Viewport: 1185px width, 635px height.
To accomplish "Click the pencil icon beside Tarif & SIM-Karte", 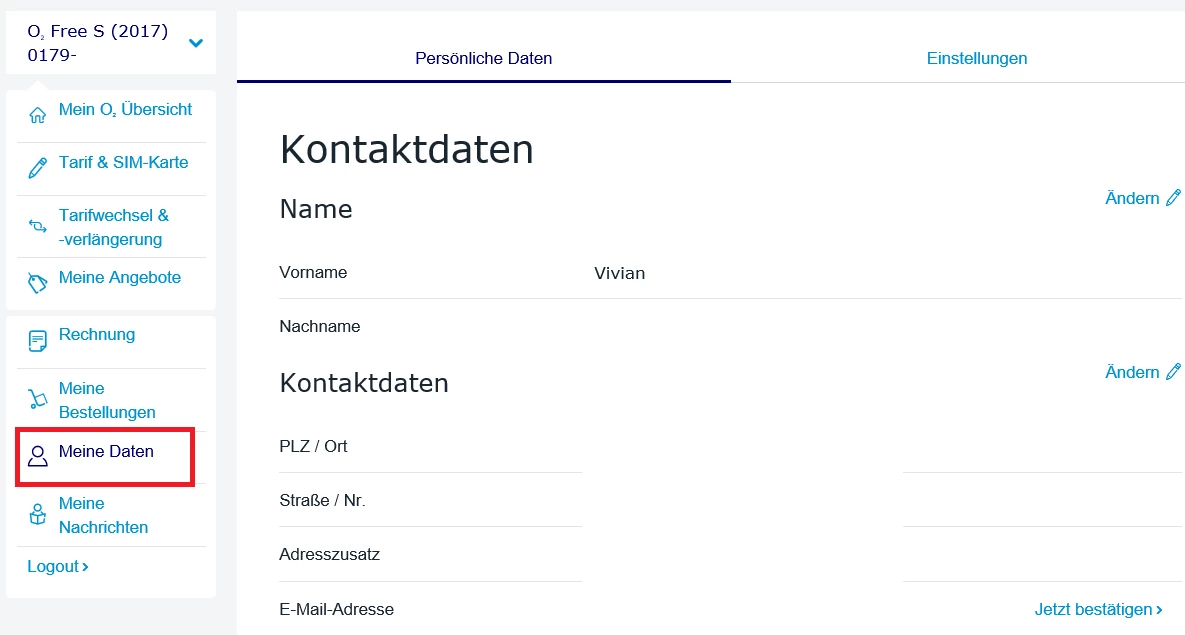I will click(x=38, y=168).
